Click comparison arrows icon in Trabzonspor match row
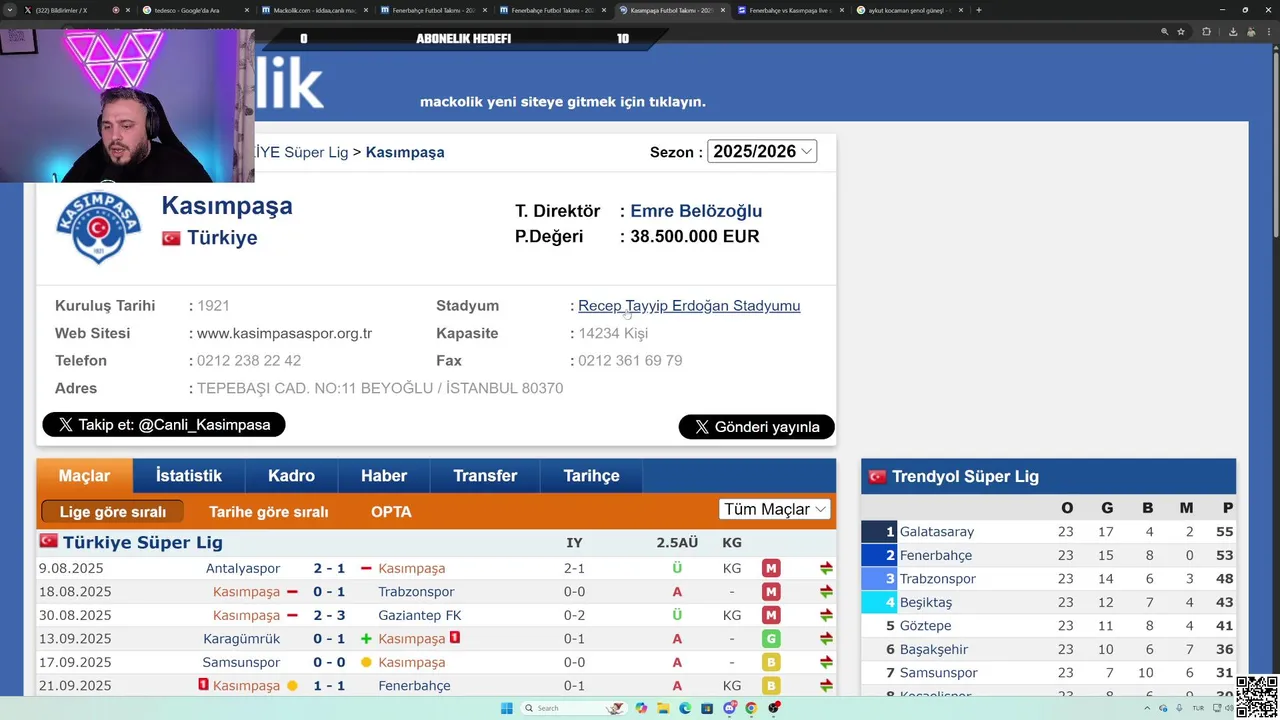This screenshot has width=1280, height=720. coord(826,592)
